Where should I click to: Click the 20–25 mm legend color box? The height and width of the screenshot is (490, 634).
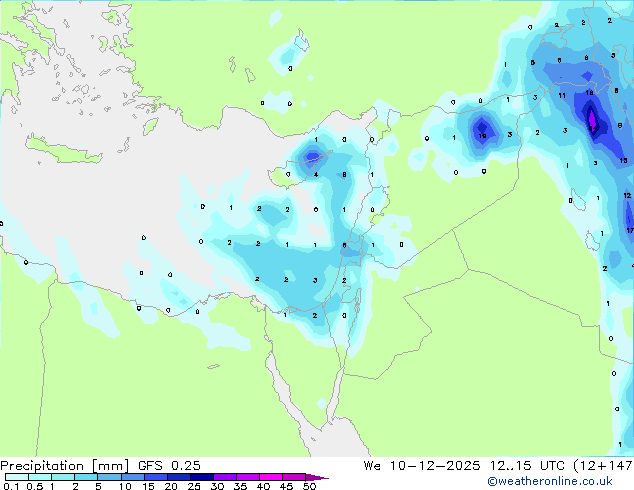pyautogui.click(x=178, y=477)
